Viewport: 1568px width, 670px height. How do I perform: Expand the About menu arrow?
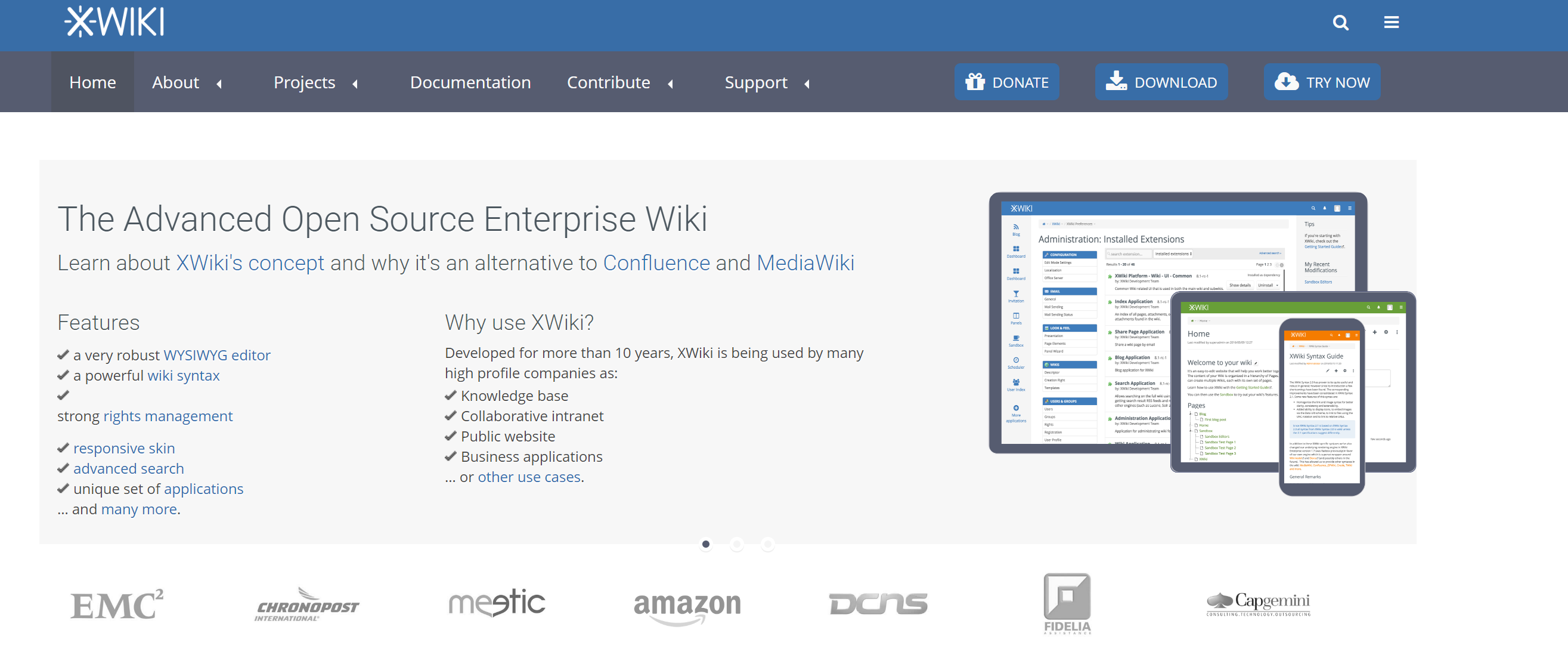pyautogui.click(x=219, y=84)
